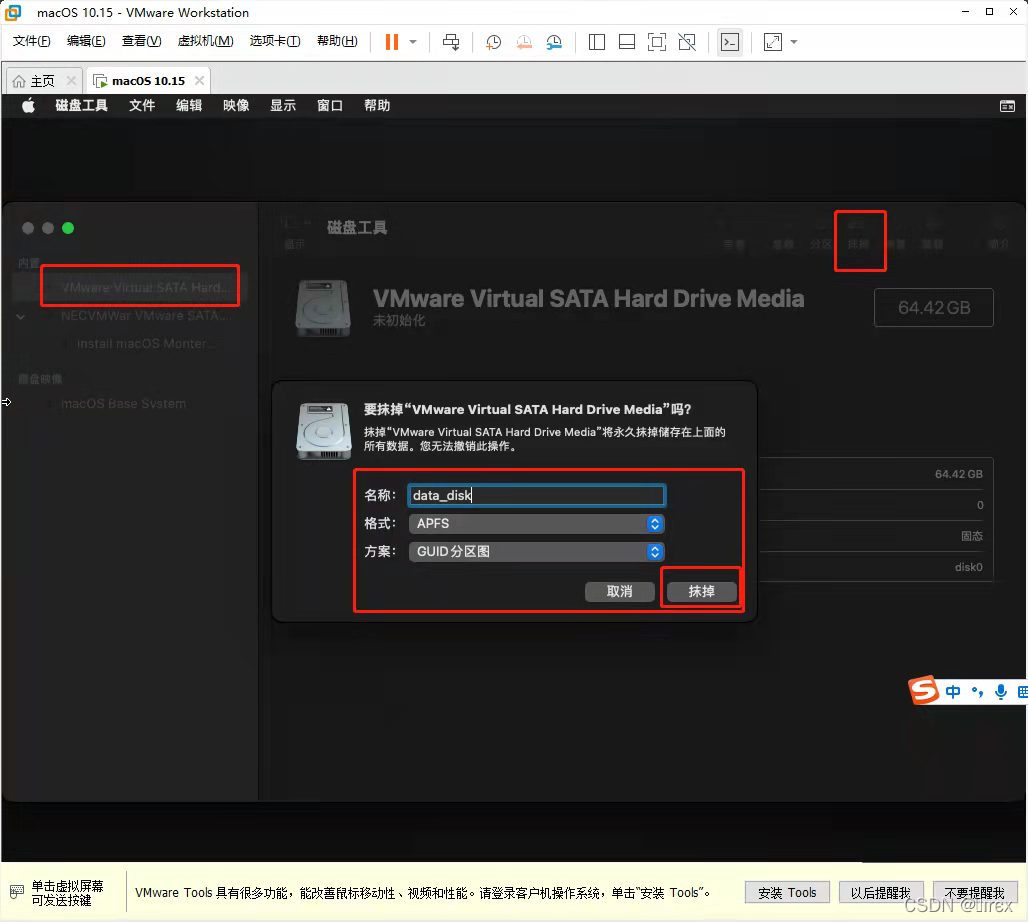Viewport: 1028px width, 922px height.
Task: Click the 64.42 GB capacity box
Action: (x=934, y=308)
